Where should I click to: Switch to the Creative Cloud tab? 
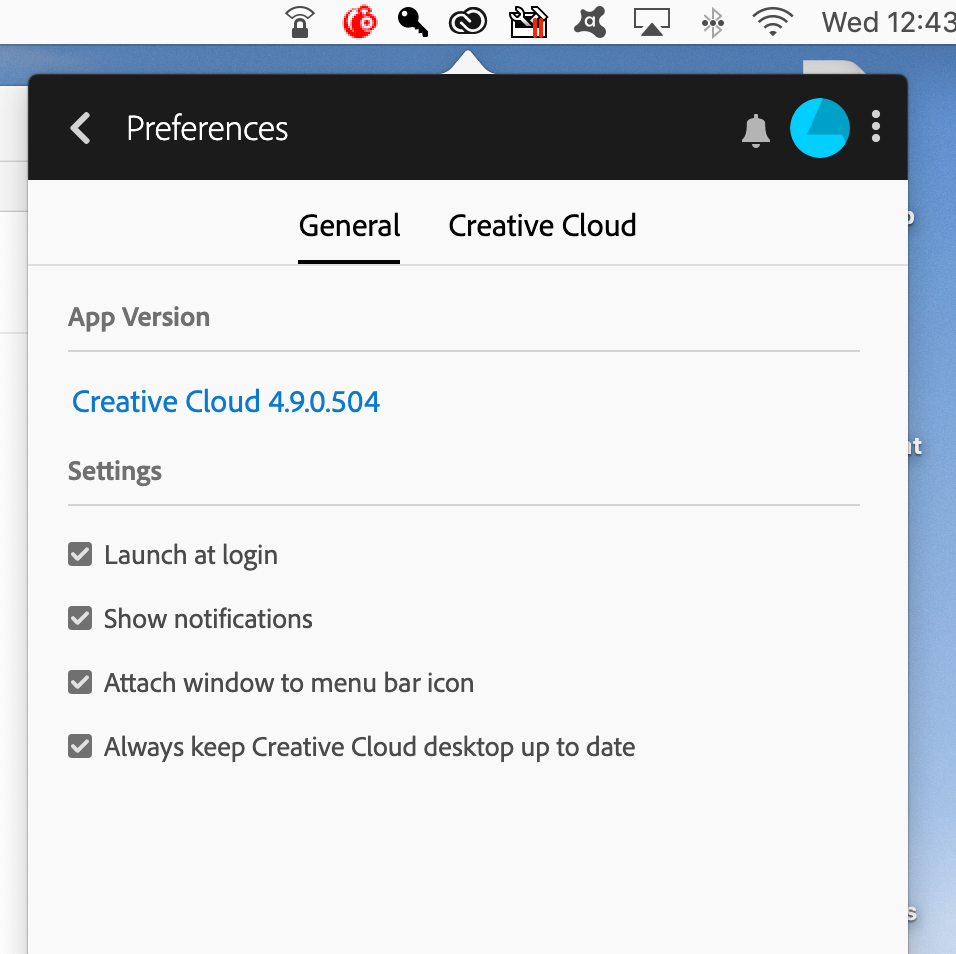(x=543, y=226)
